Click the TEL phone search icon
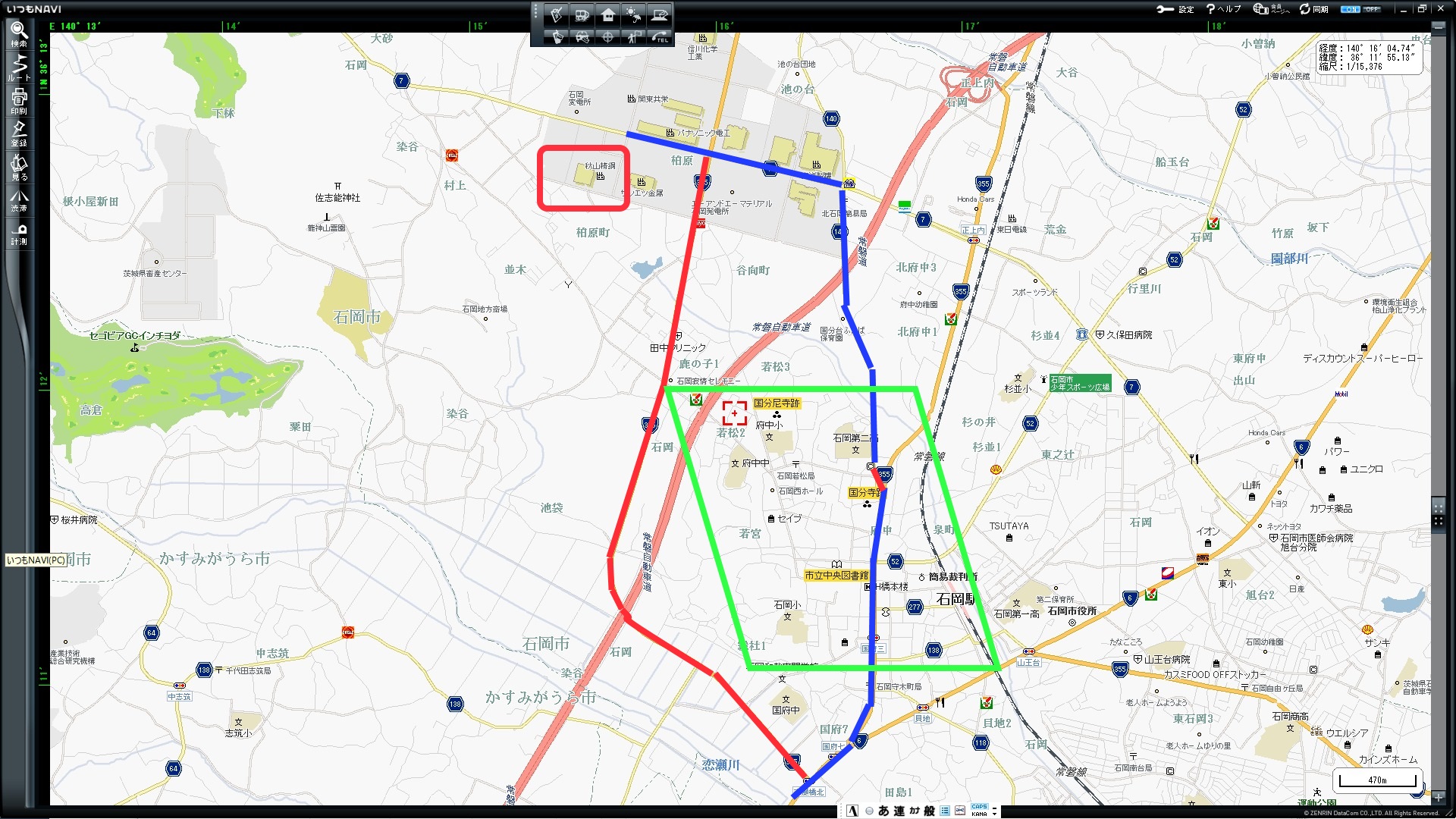1456x819 pixels. [x=661, y=36]
